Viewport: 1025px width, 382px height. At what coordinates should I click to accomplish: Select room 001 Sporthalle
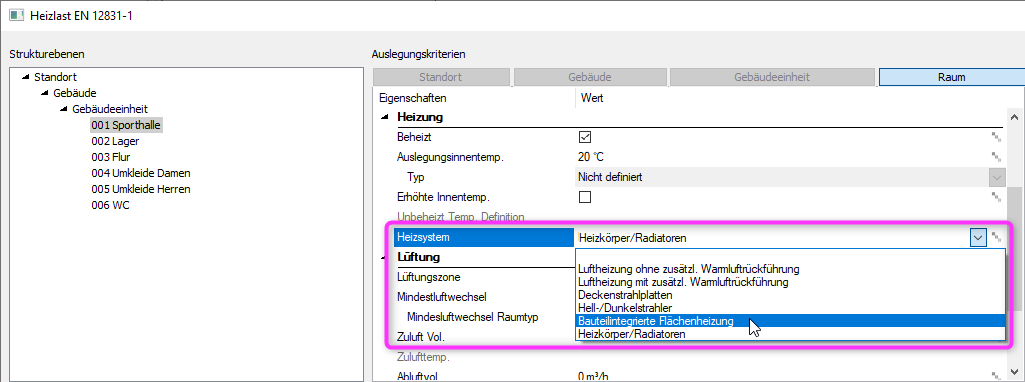pos(126,125)
